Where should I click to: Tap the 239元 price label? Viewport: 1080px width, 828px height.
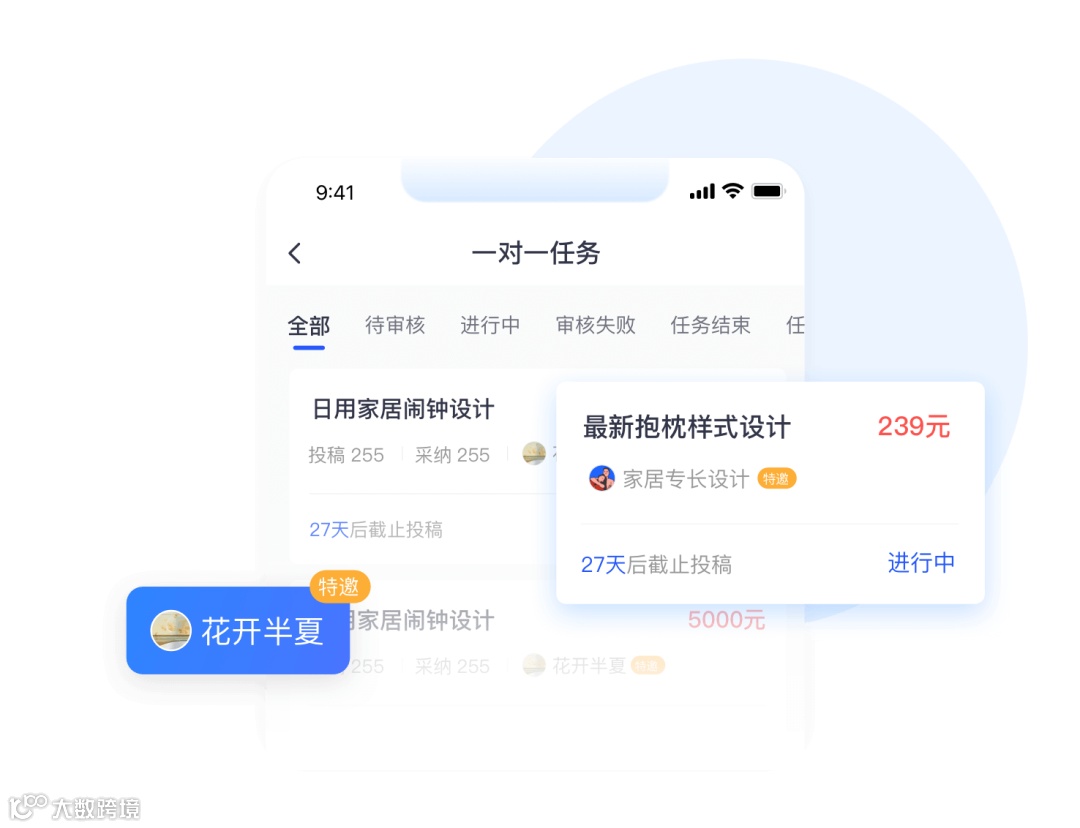tap(914, 426)
